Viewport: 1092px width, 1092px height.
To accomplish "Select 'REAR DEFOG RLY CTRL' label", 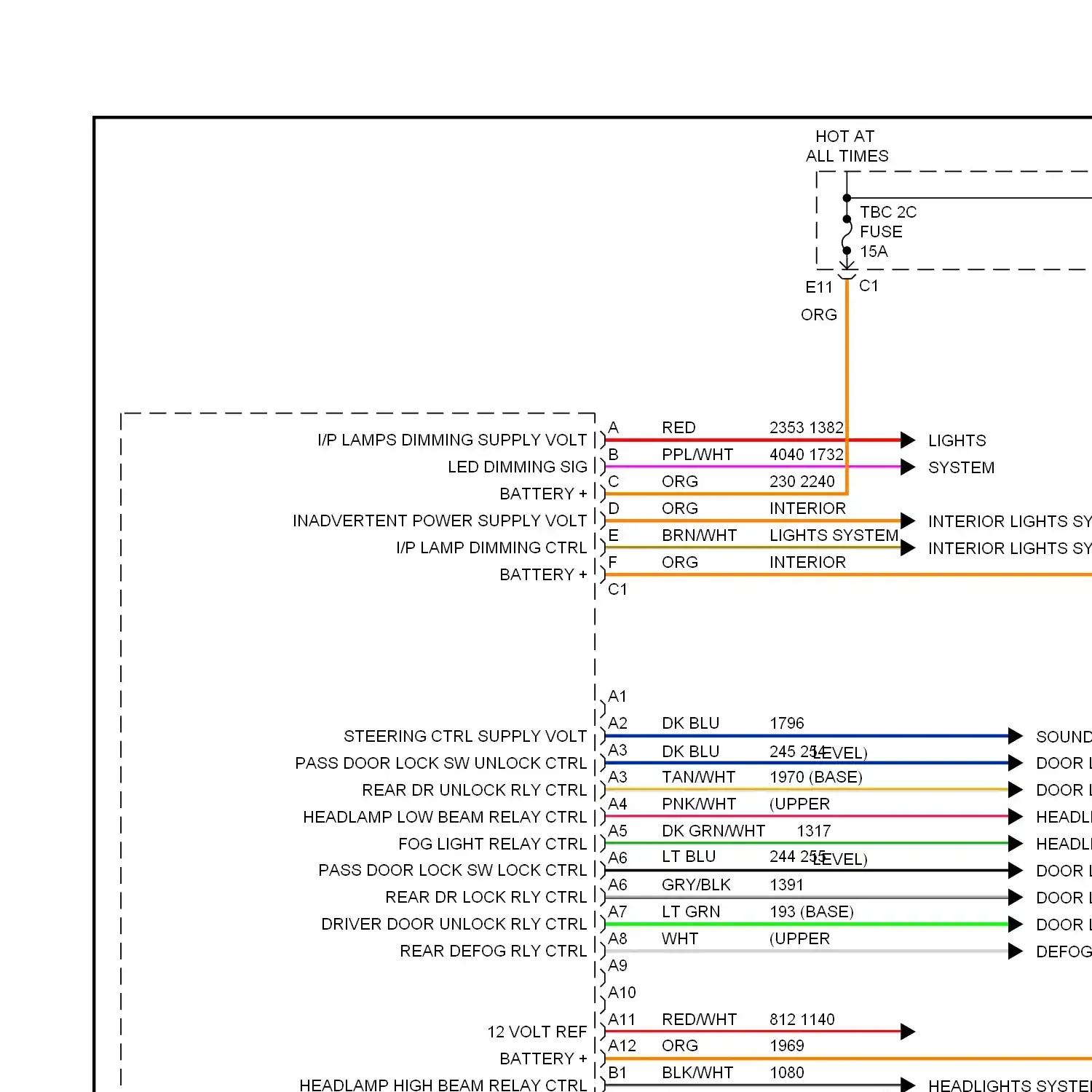I will pyautogui.click(x=494, y=951).
